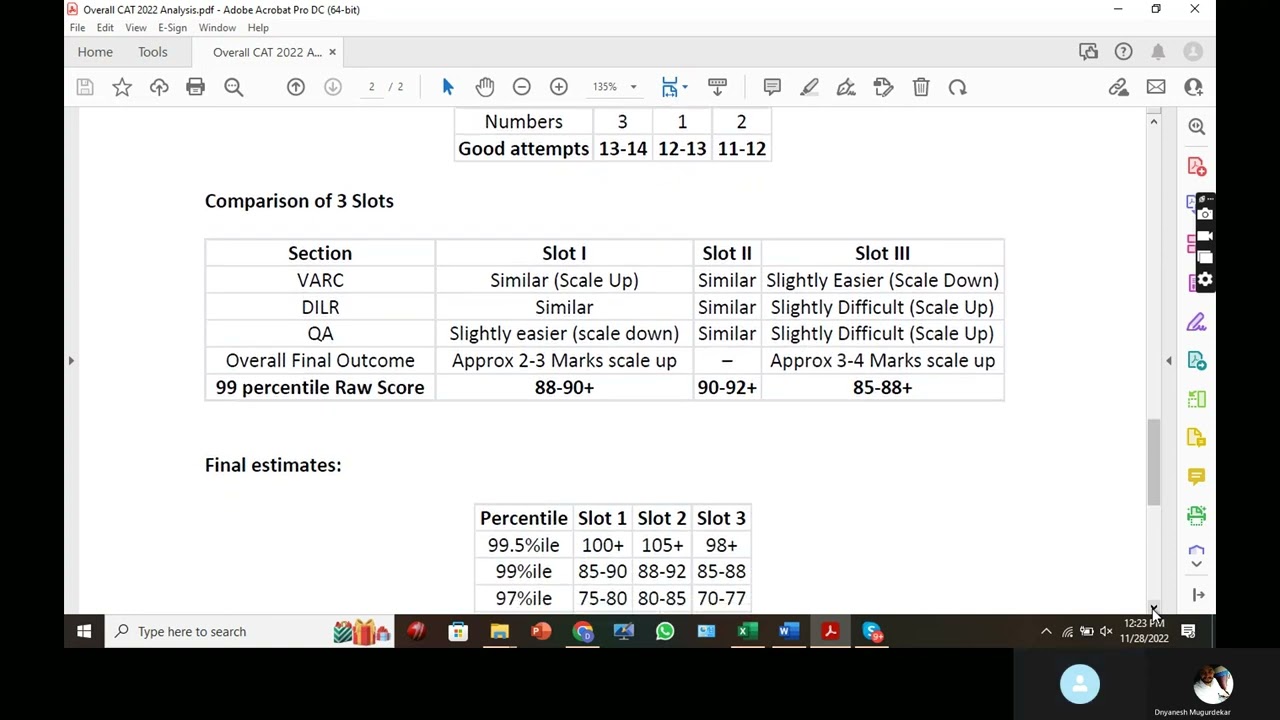Click the 'Final estimates:' heading
The image size is (1280, 720).
273,465
